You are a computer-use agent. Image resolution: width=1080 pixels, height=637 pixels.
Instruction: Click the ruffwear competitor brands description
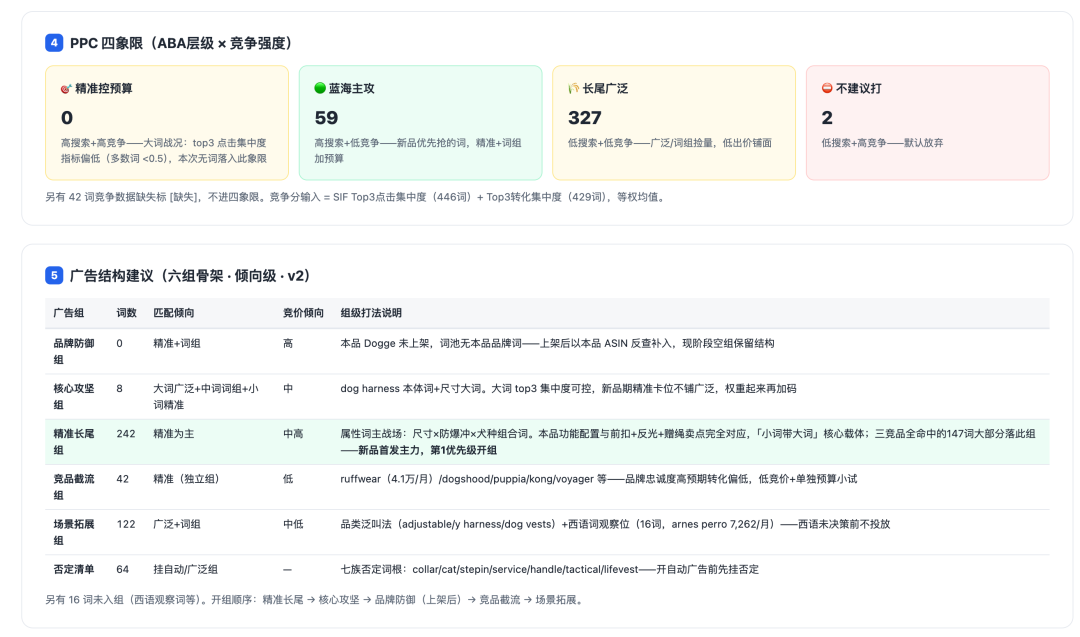coord(599,479)
